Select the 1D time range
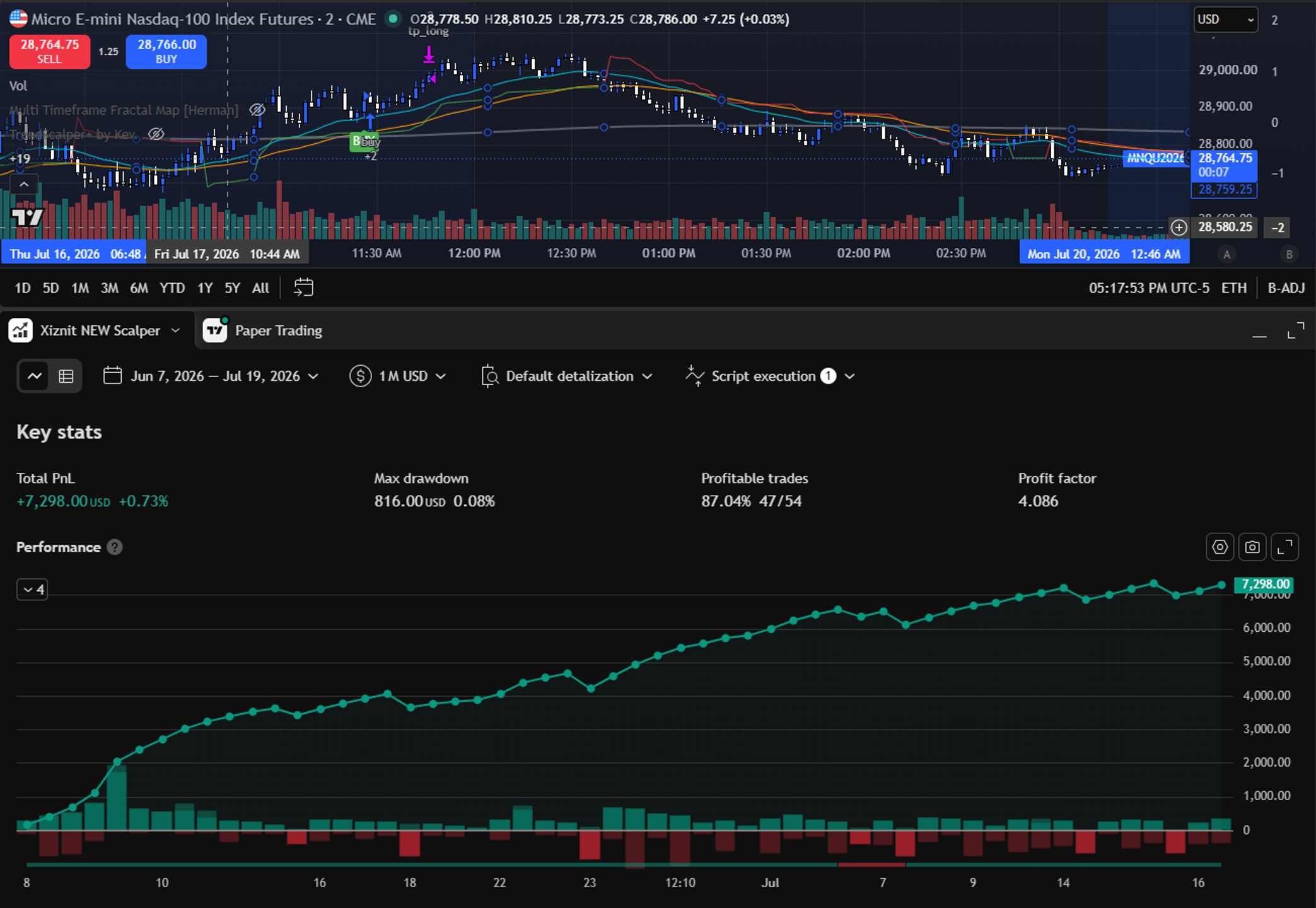Image resolution: width=1316 pixels, height=908 pixels. [23, 288]
